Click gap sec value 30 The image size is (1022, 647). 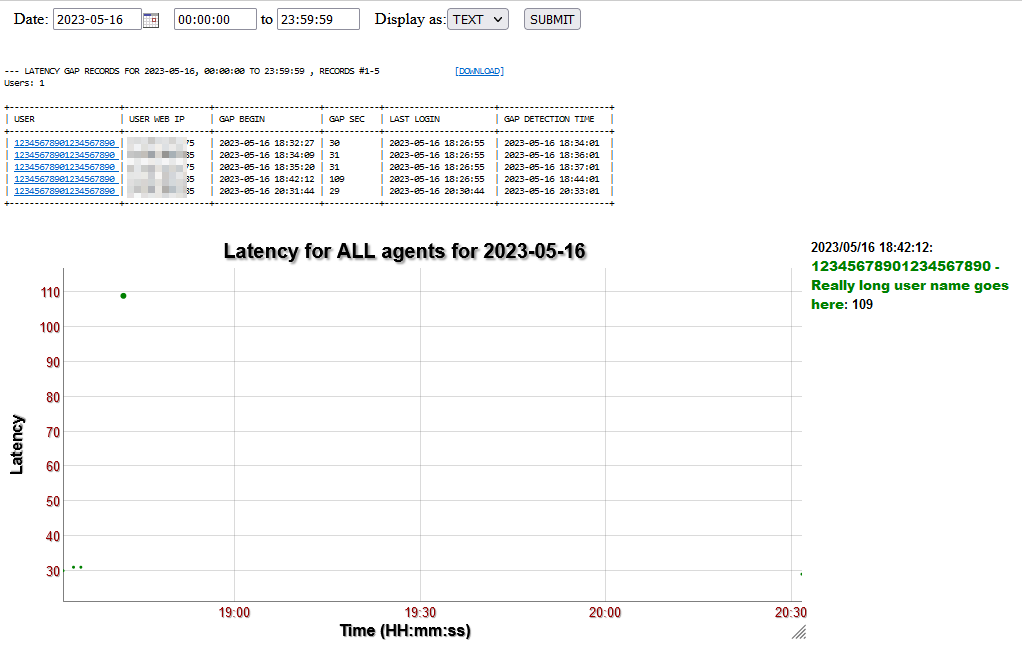334,143
